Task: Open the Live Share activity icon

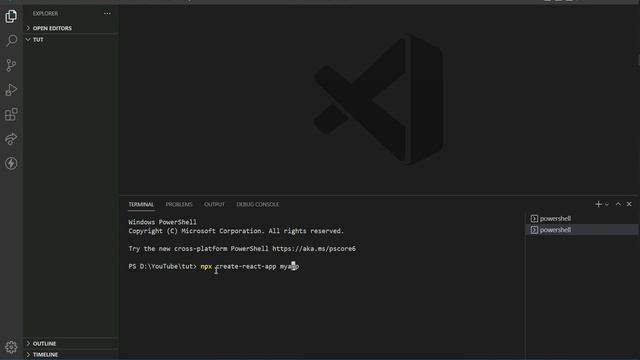Action: 11,139
